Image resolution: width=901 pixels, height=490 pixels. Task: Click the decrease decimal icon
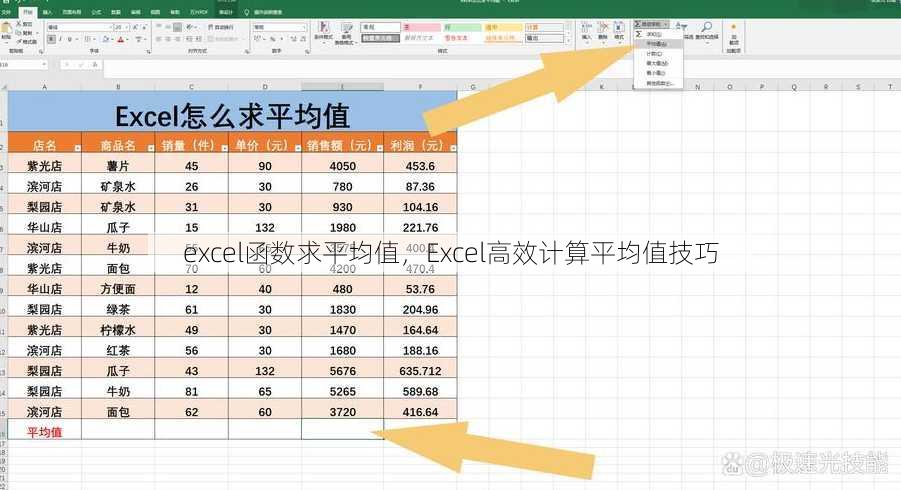point(303,39)
